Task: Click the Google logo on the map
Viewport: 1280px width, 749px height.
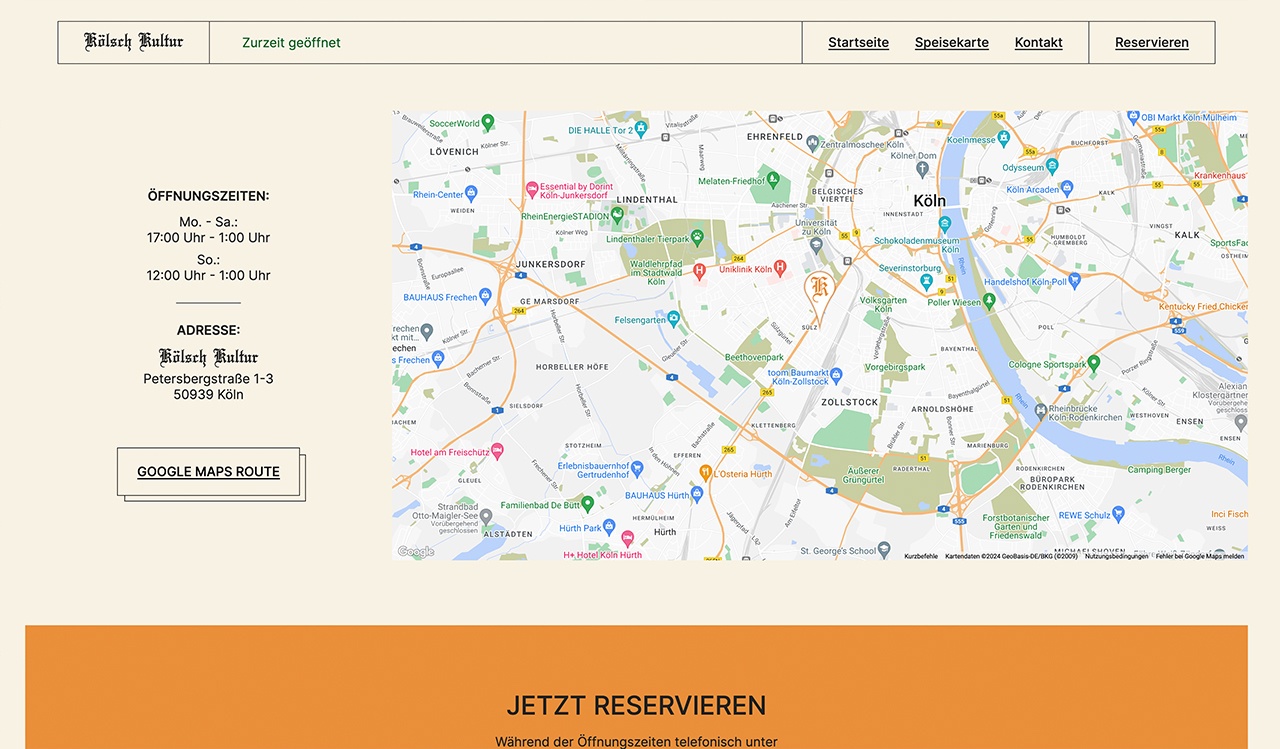Action: (x=415, y=551)
